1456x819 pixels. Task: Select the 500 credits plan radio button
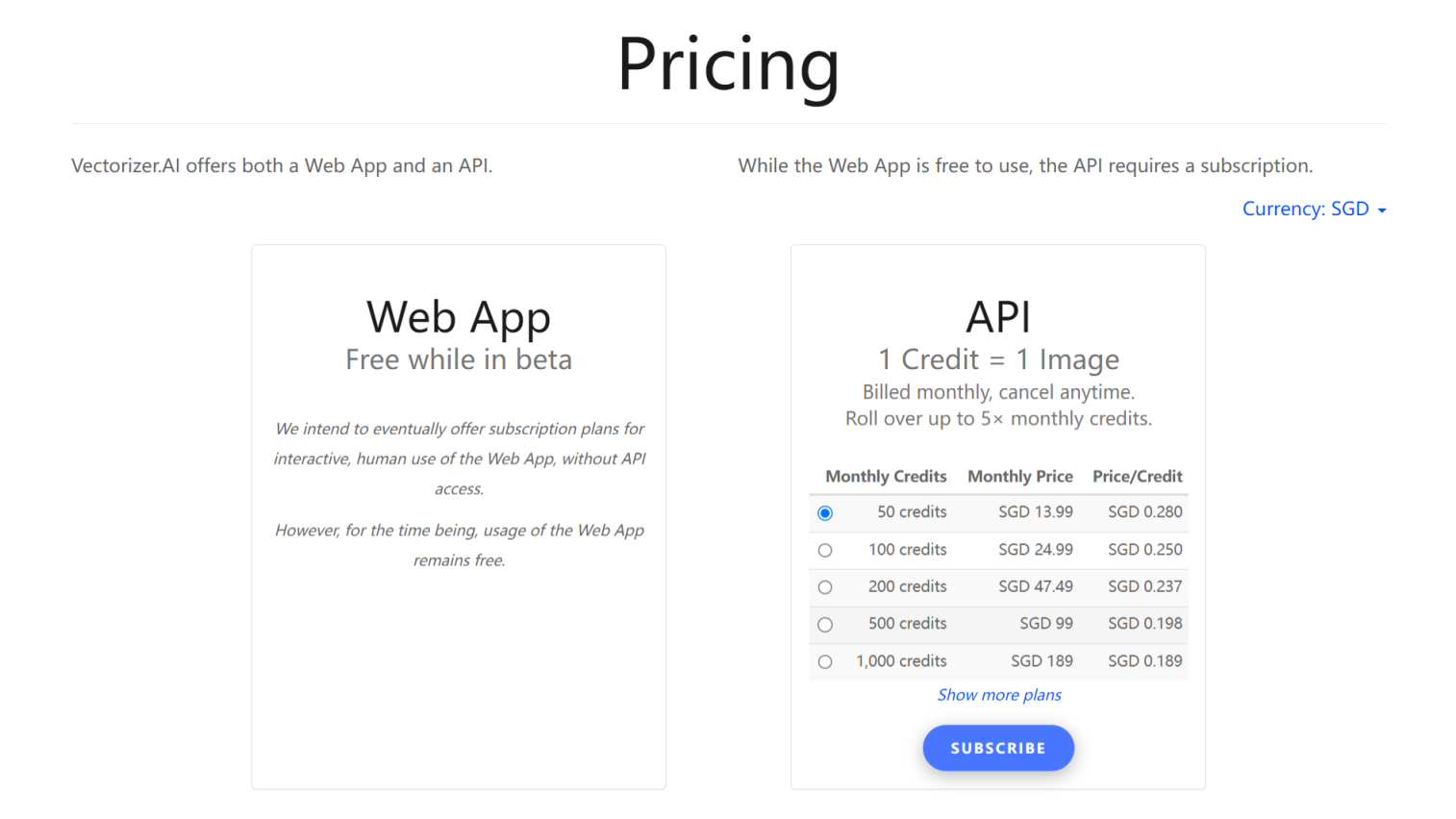(x=825, y=625)
